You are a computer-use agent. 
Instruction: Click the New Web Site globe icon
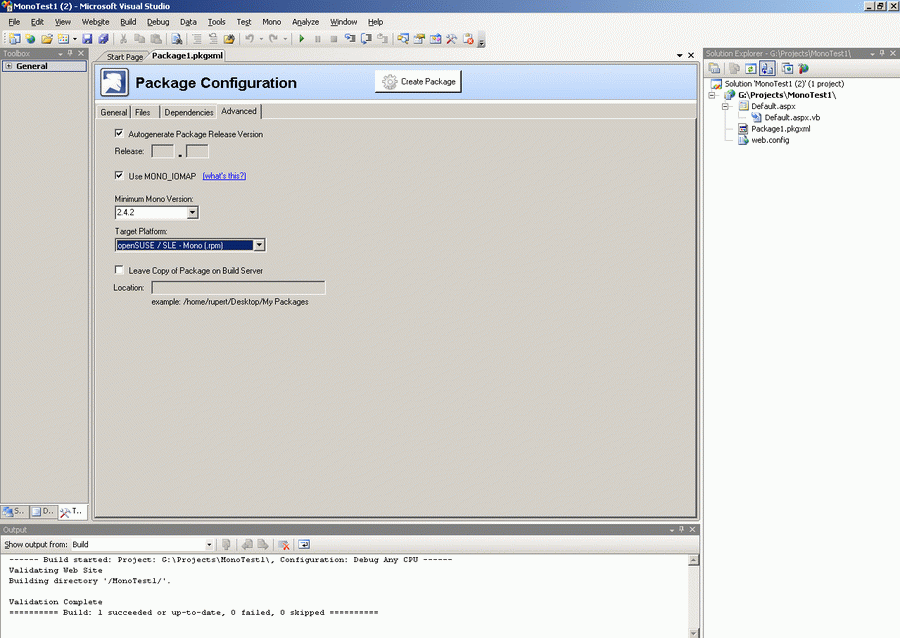pyautogui.click(x=30, y=38)
